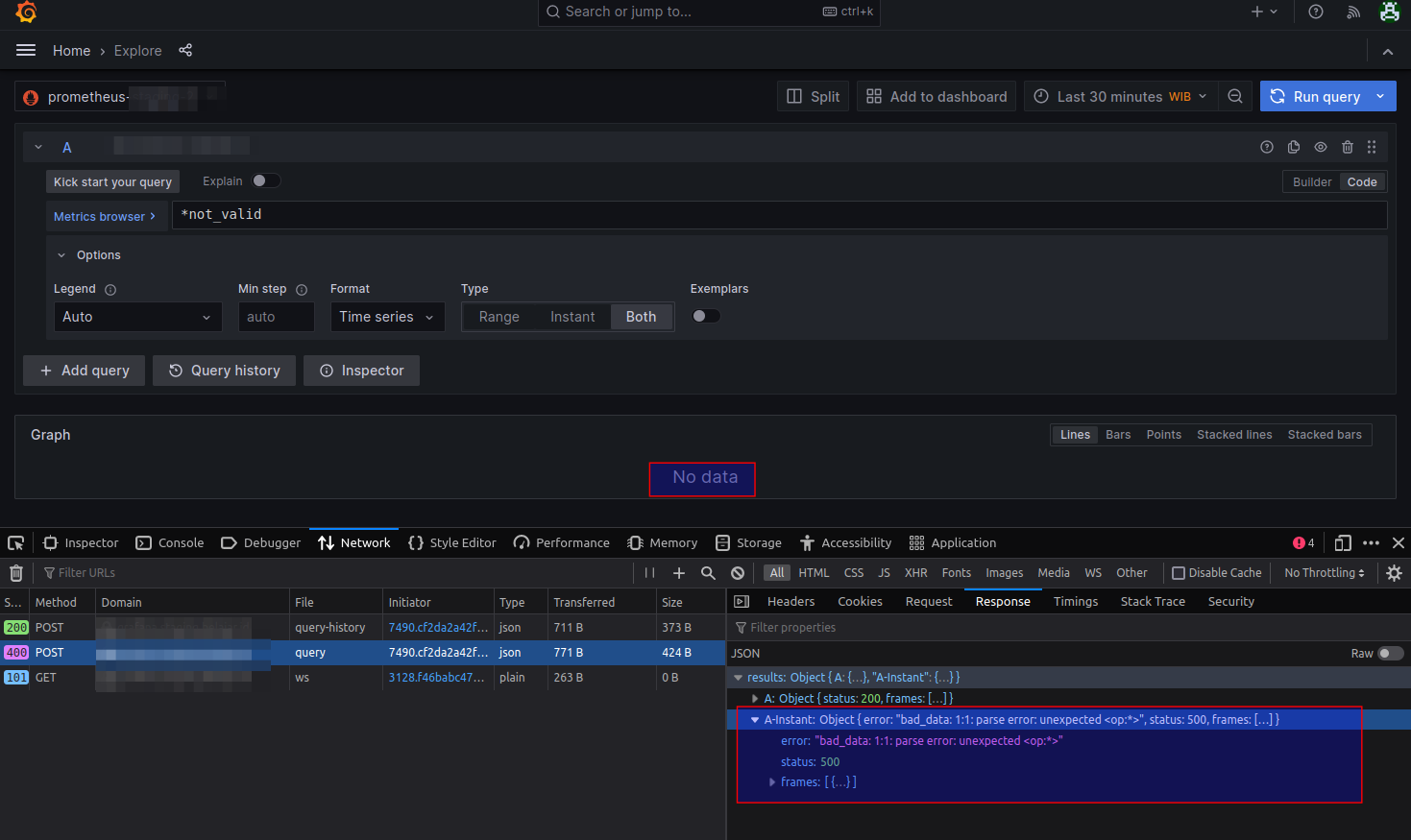
Task: Open the Legend Auto dropdown
Action: coord(137,317)
